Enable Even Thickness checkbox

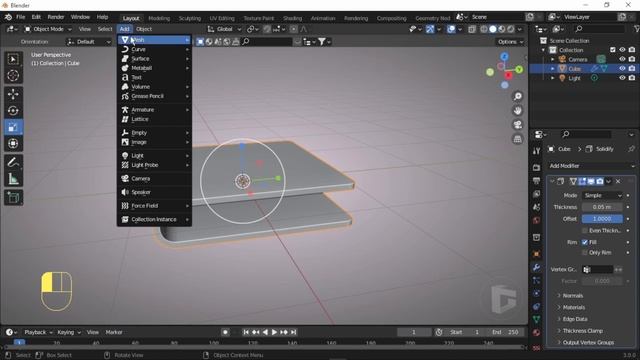[584, 231]
